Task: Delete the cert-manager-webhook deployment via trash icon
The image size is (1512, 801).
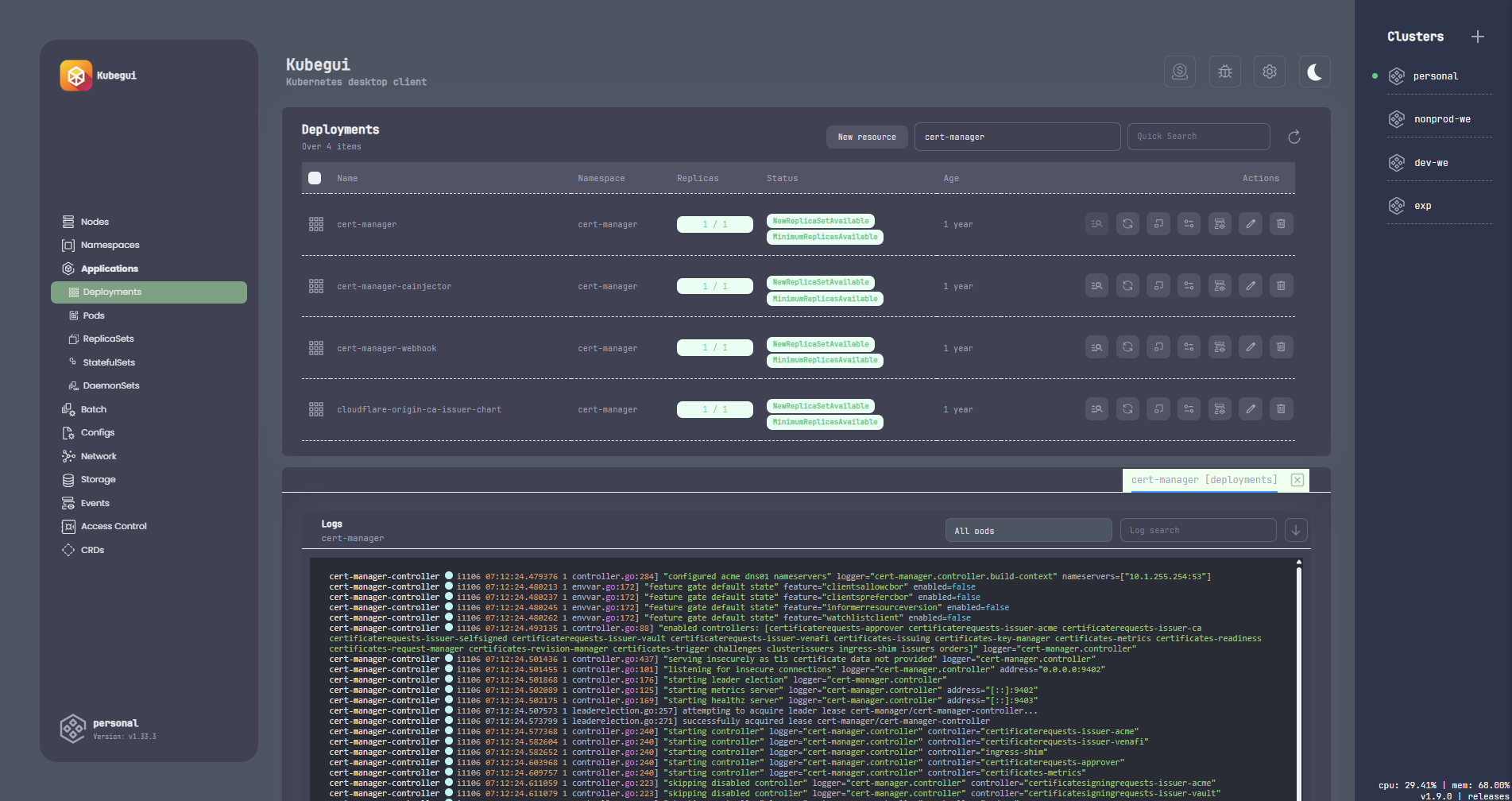Action: click(x=1281, y=347)
